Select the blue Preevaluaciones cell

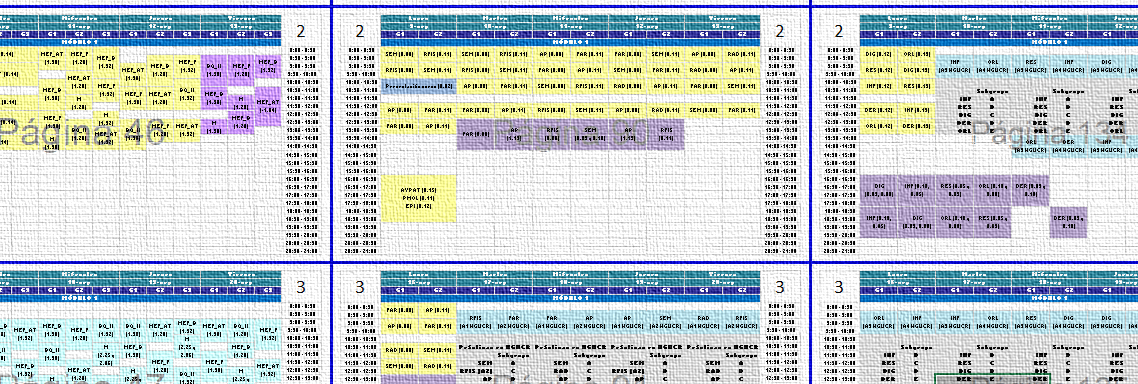pyautogui.click(x=419, y=86)
